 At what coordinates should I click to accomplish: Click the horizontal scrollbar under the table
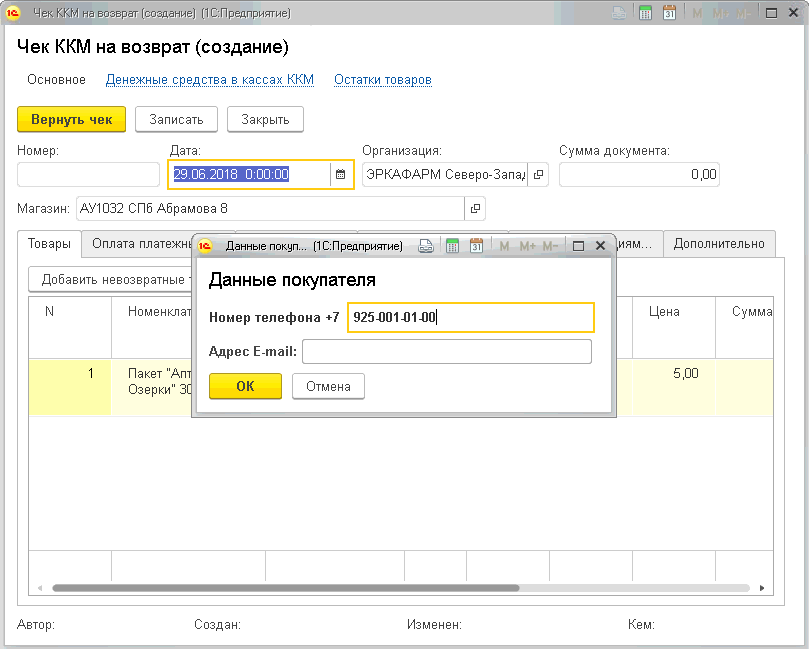click(400, 588)
